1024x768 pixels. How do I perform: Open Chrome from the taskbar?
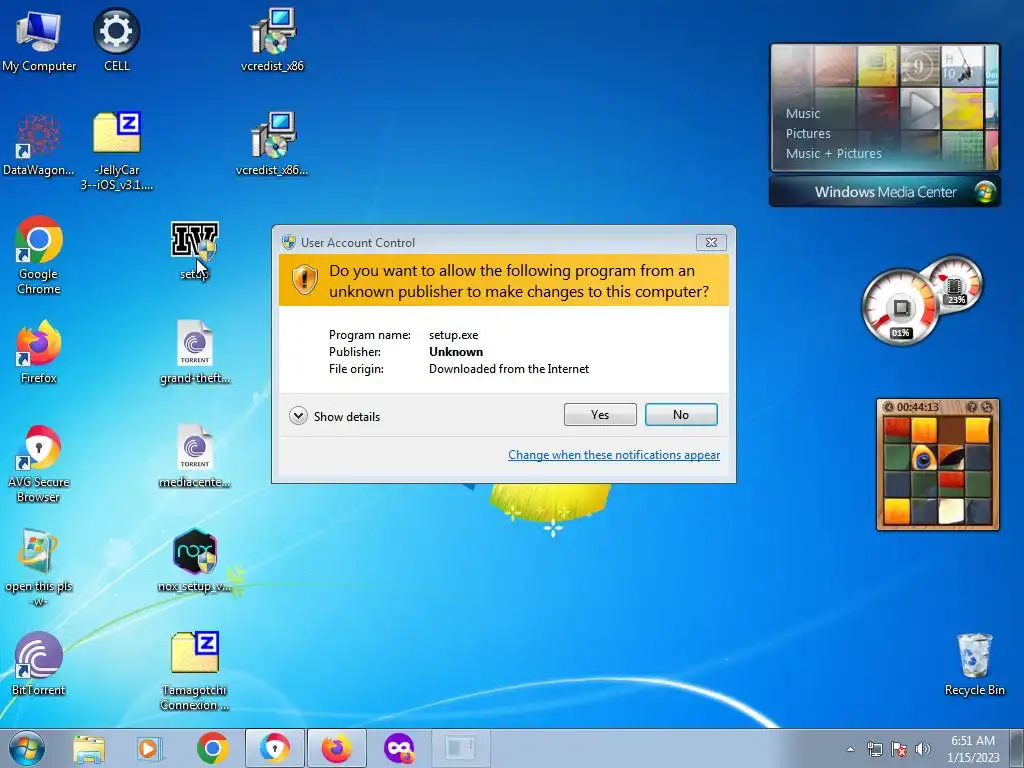(212, 748)
